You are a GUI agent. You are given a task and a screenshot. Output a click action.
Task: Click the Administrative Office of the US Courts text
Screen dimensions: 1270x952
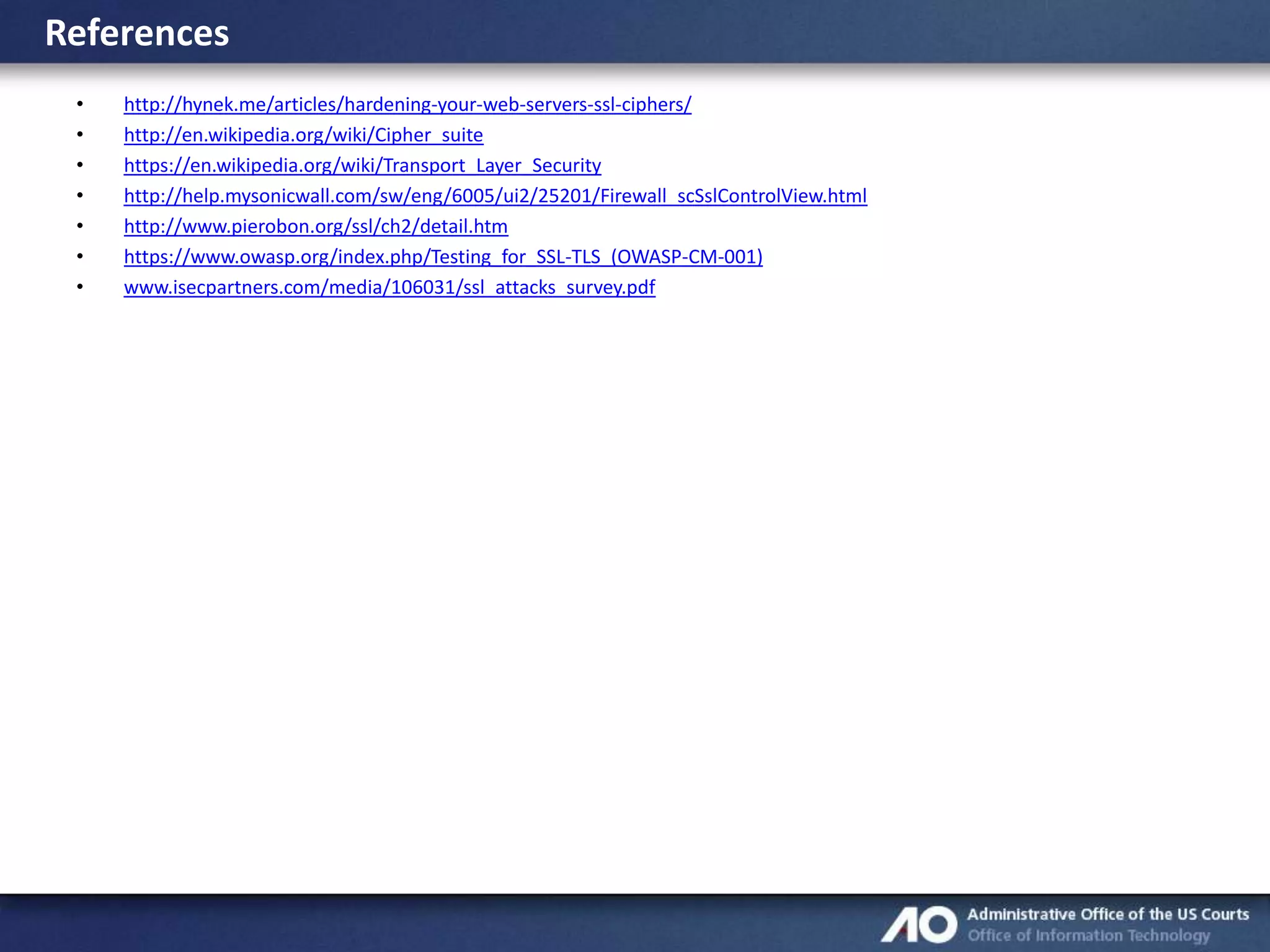click(1108, 914)
